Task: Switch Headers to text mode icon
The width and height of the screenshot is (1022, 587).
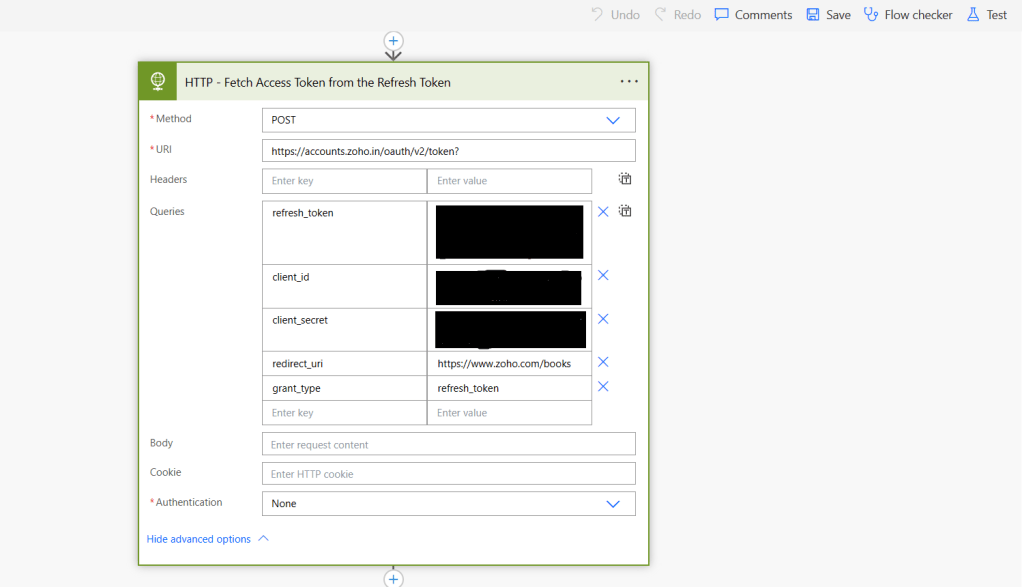Action: (x=625, y=179)
